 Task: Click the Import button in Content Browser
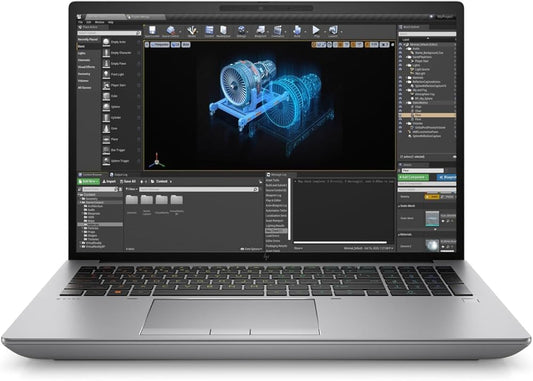(x=109, y=181)
